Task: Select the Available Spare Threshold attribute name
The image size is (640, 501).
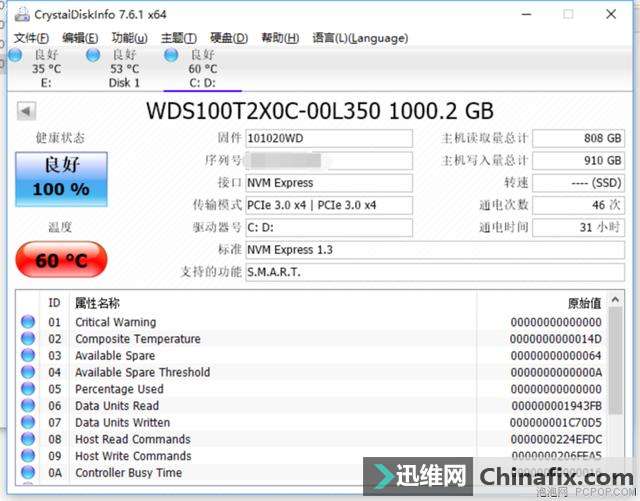Action: click(x=143, y=372)
